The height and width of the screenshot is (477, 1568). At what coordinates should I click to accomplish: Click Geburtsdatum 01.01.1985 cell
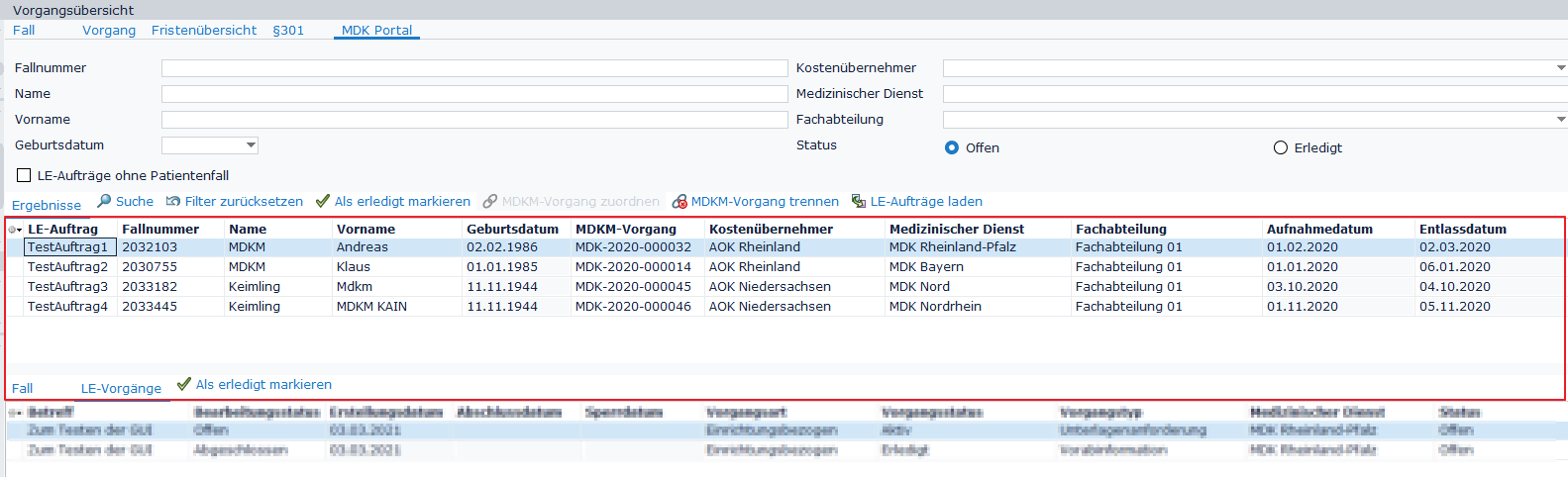516,267
